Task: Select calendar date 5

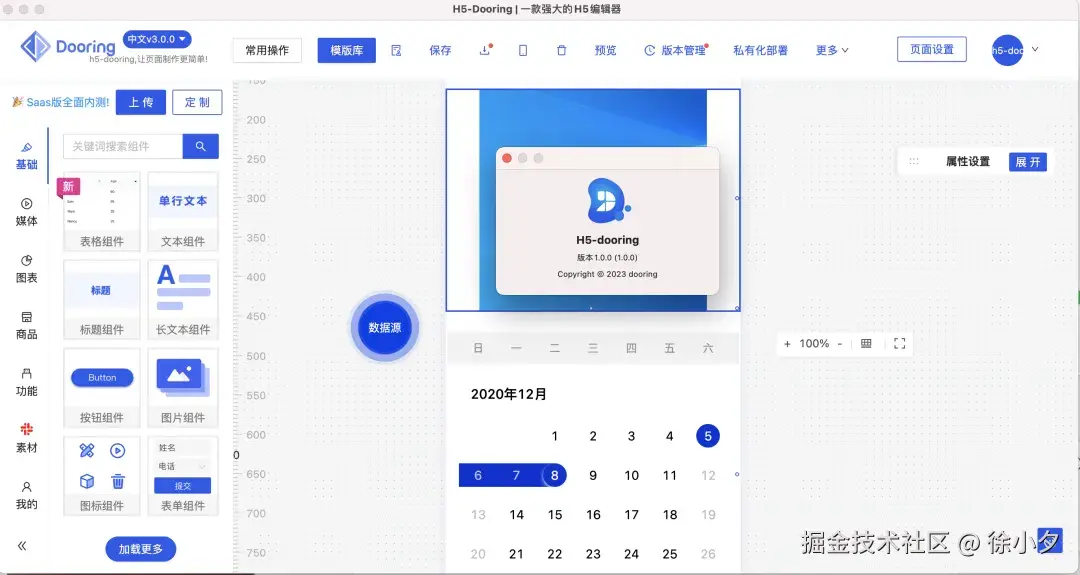Action: tap(707, 436)
